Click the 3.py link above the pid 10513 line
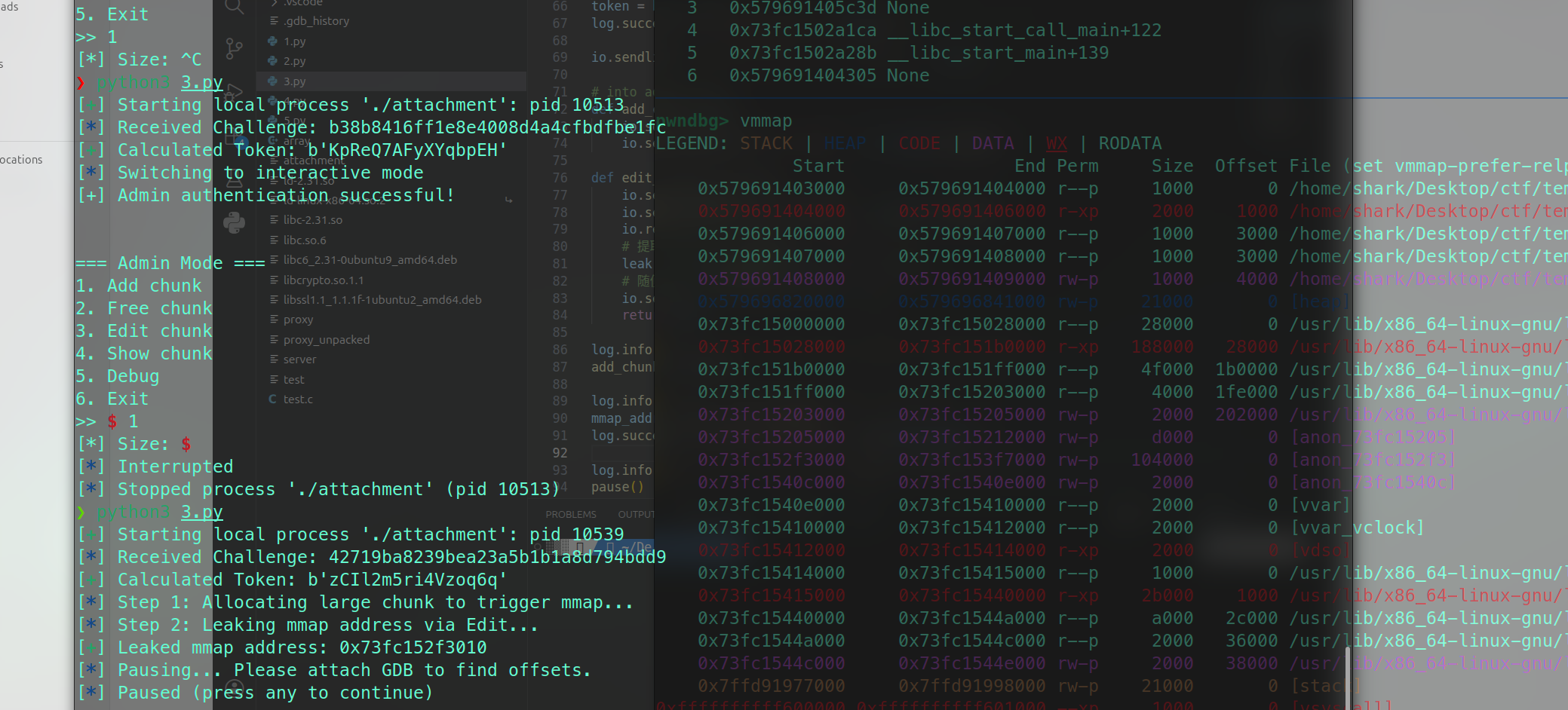This screenshot has height=710, width=1568. (x=201, y=82)
